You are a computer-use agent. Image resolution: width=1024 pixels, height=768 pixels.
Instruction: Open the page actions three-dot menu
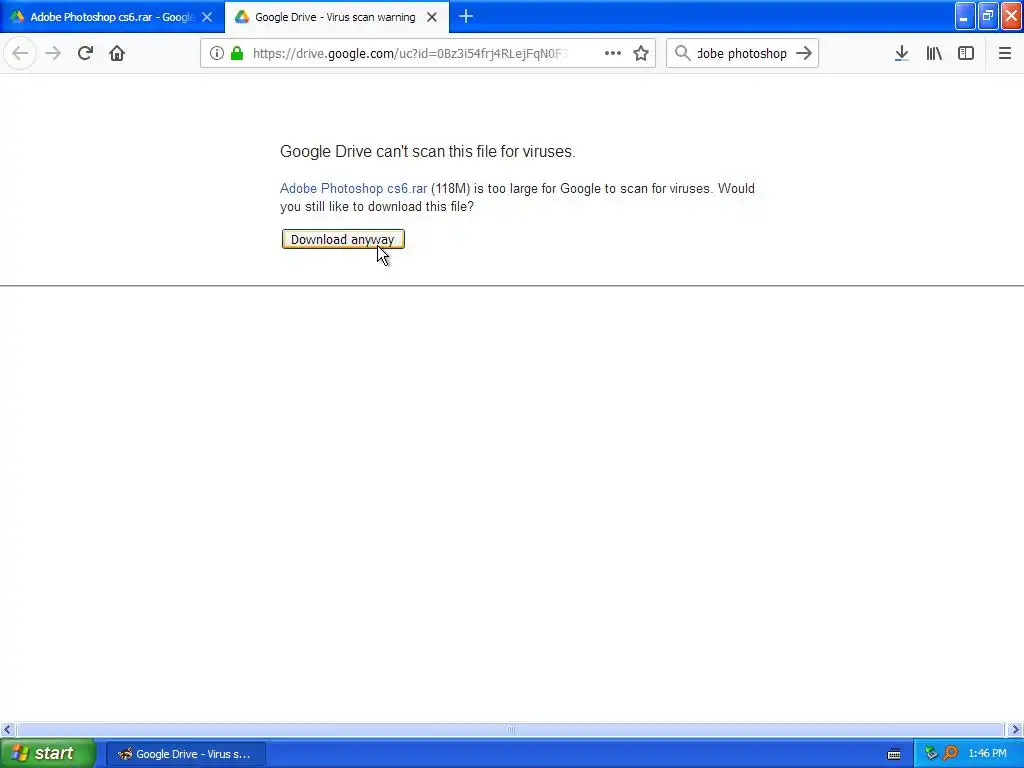click(x=613, y=54)
